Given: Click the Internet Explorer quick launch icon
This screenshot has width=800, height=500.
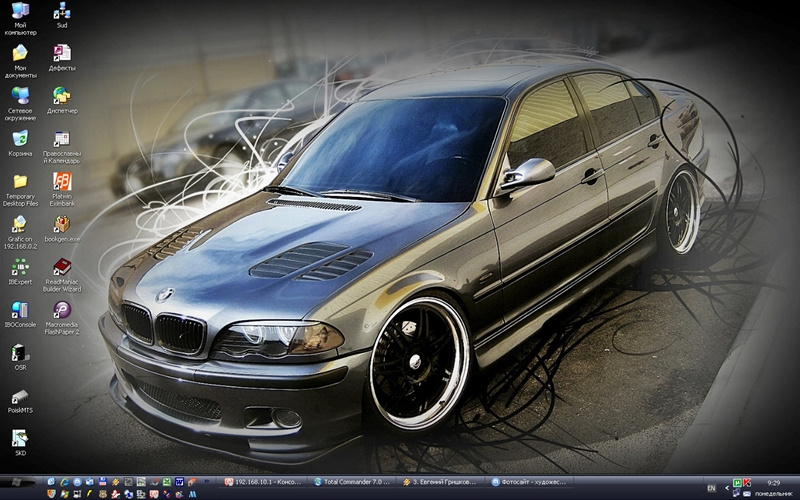Looking at the screenshot, I should [x=64, y=482].
